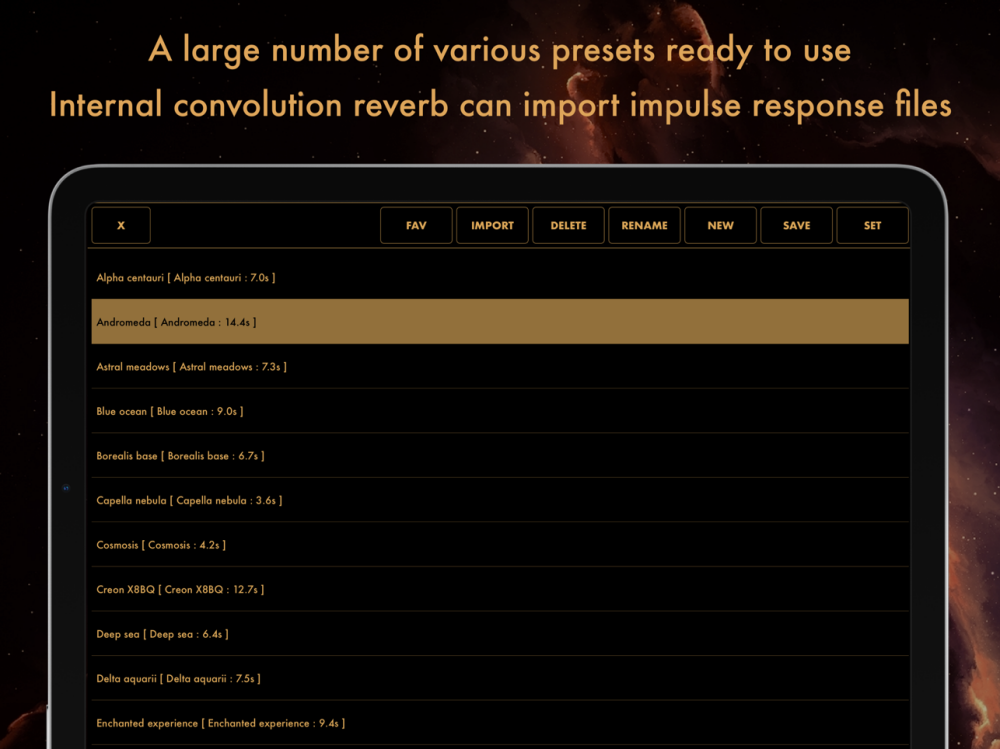
Task: Choose the Astral meadows preset
Action: (500, 366)
